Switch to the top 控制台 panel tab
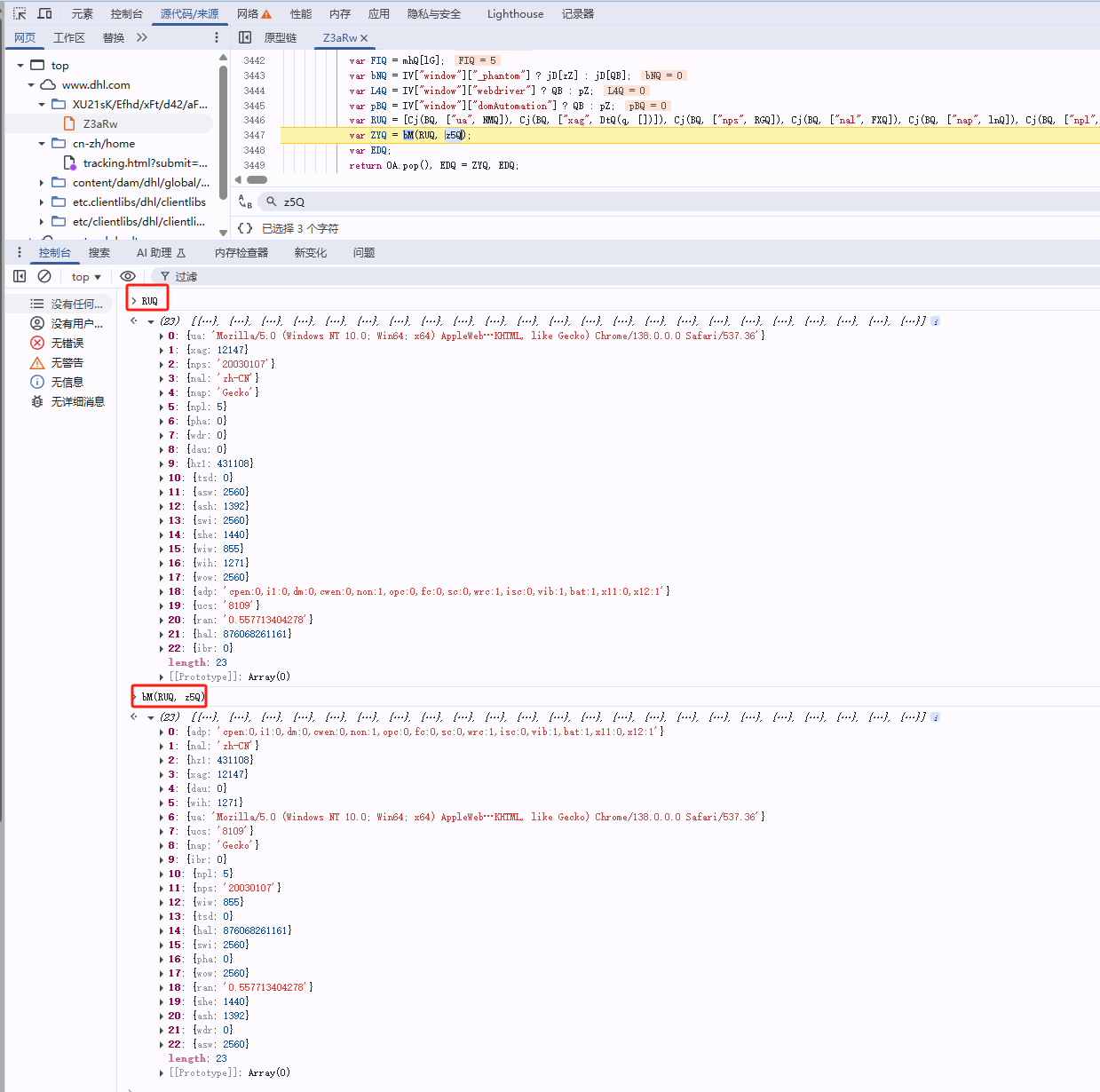This screenshot has height=1092, width=1100. click(x=126, y=14)
